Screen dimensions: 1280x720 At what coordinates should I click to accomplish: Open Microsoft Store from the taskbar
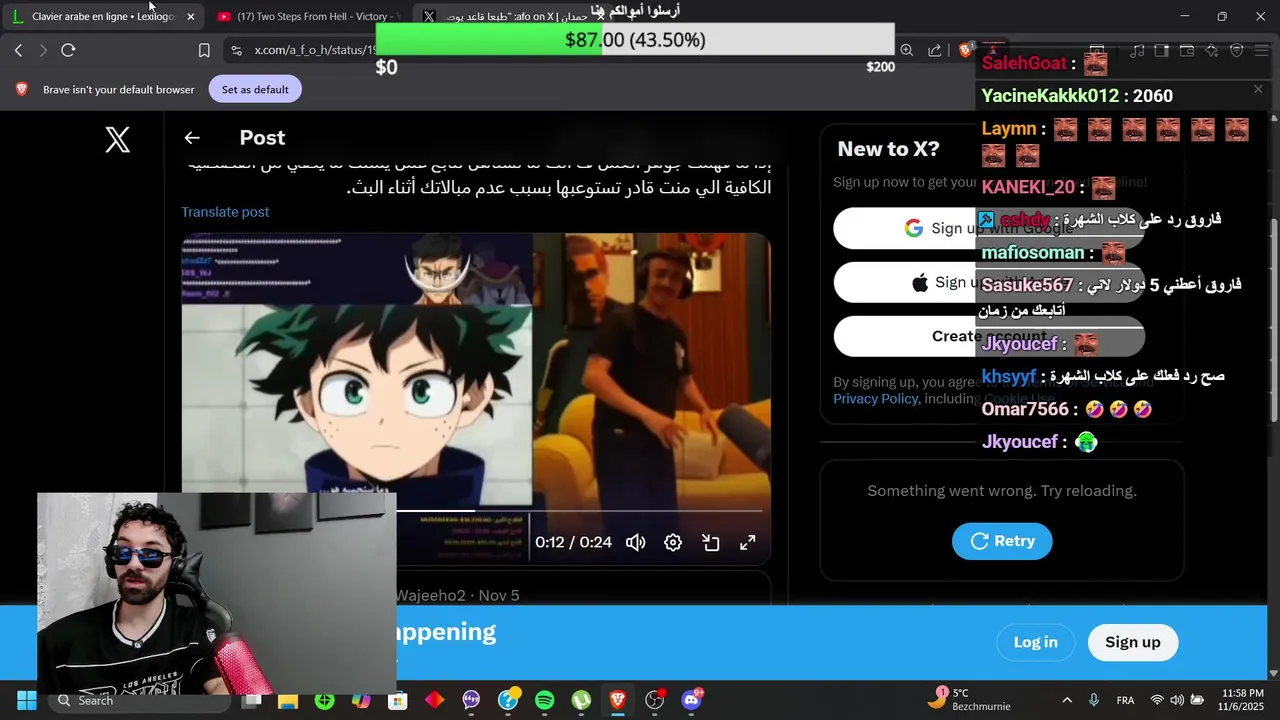(398, 700)
